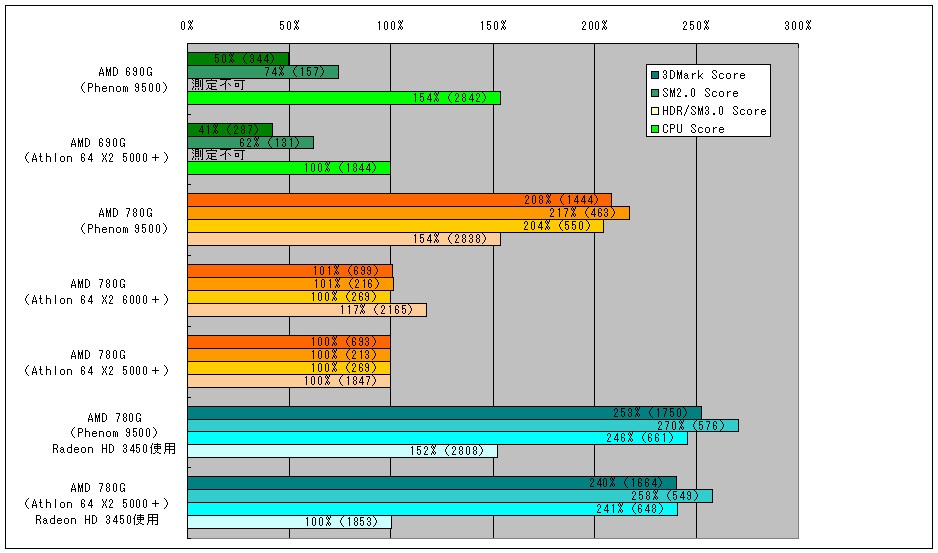938x553 pixels.
Task: Click the 100% (1844) bar
Action: [x=289, y=168]
